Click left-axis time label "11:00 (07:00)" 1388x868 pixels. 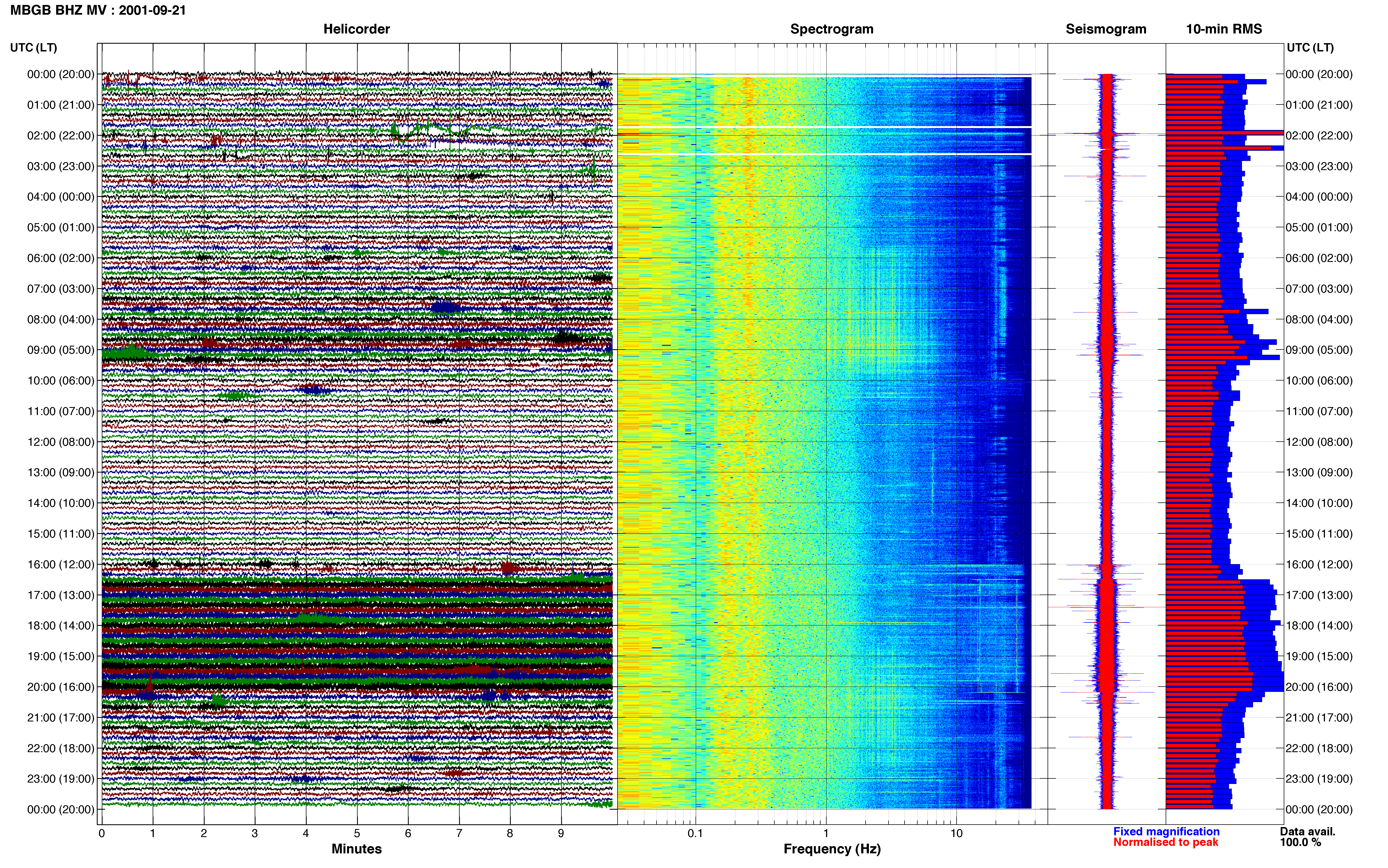point(61,411)
